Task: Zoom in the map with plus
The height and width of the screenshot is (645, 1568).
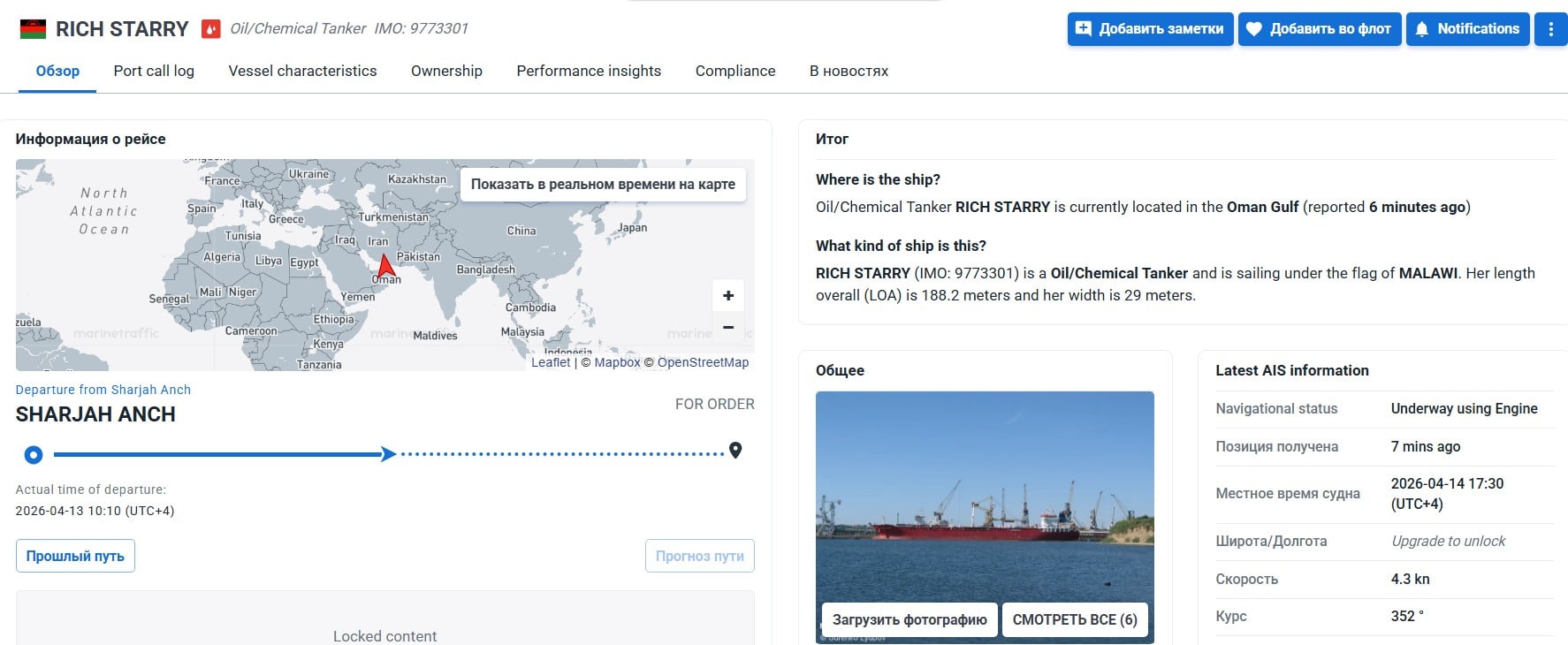Action: click(727, 296)
